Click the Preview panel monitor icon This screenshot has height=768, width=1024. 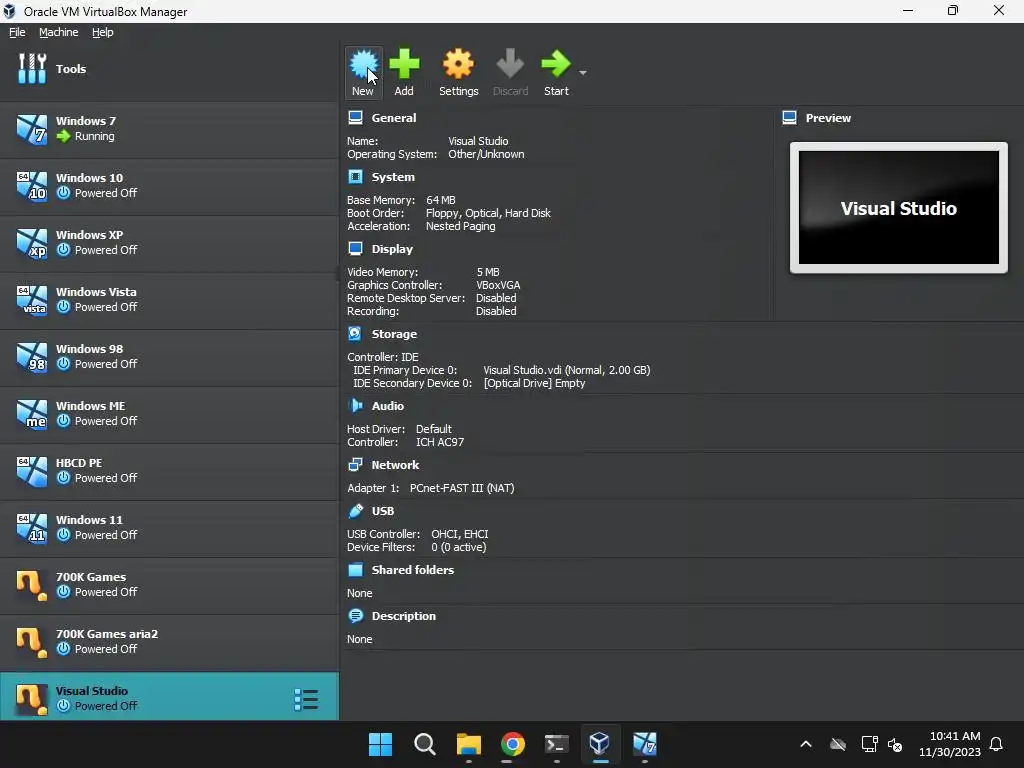click(790, 118)
